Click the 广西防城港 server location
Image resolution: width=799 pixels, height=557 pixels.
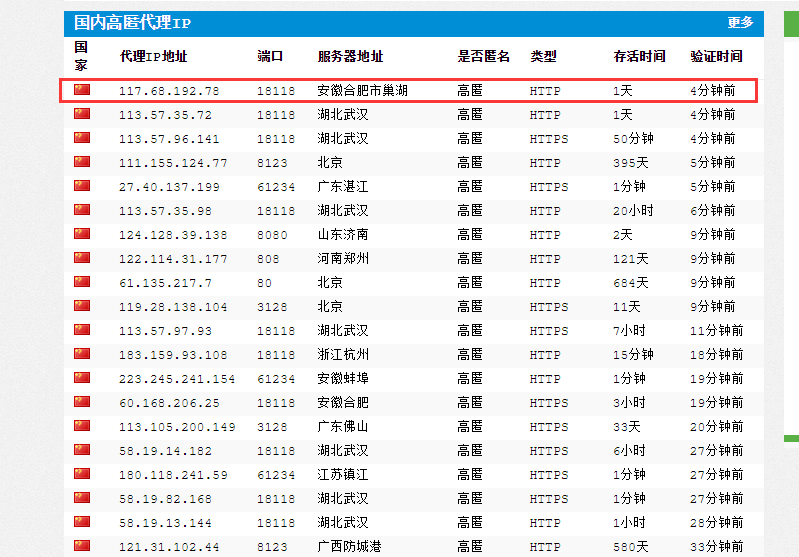[x=349, y=546]
